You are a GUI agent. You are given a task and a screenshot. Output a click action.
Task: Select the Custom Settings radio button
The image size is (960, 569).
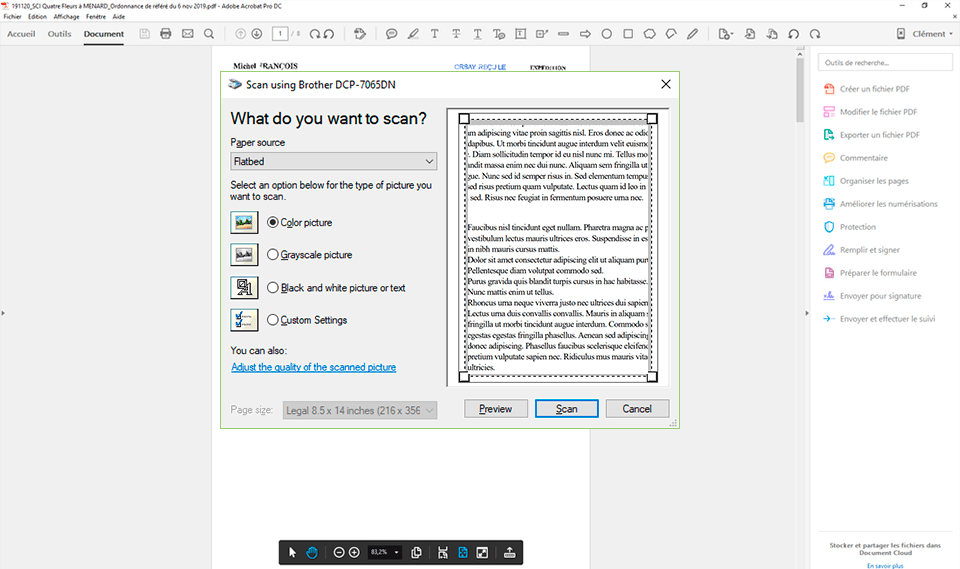[272, 320]
